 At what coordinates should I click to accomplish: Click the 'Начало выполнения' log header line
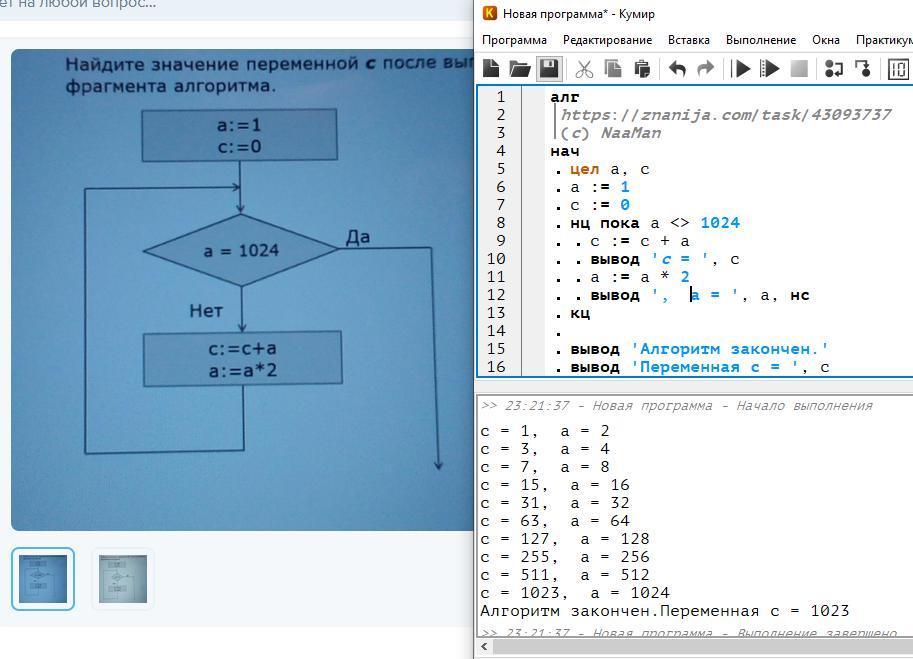coord(677,406)
